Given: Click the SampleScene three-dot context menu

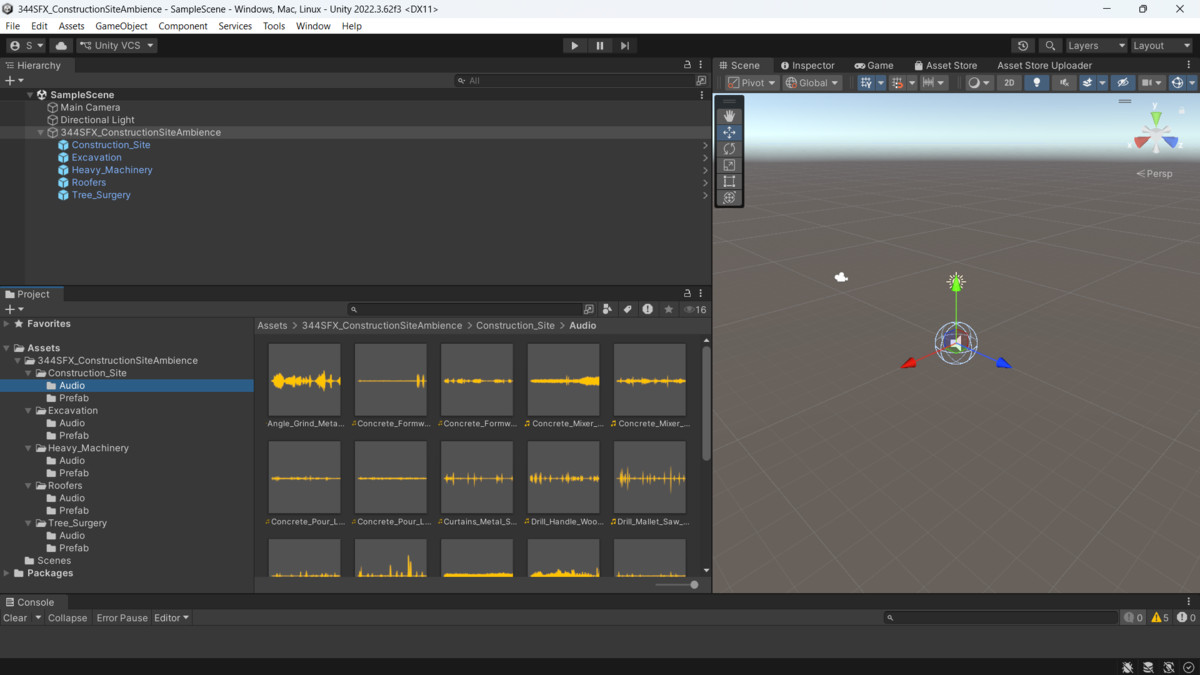Looking at the screenshot, I should (702, 95).
